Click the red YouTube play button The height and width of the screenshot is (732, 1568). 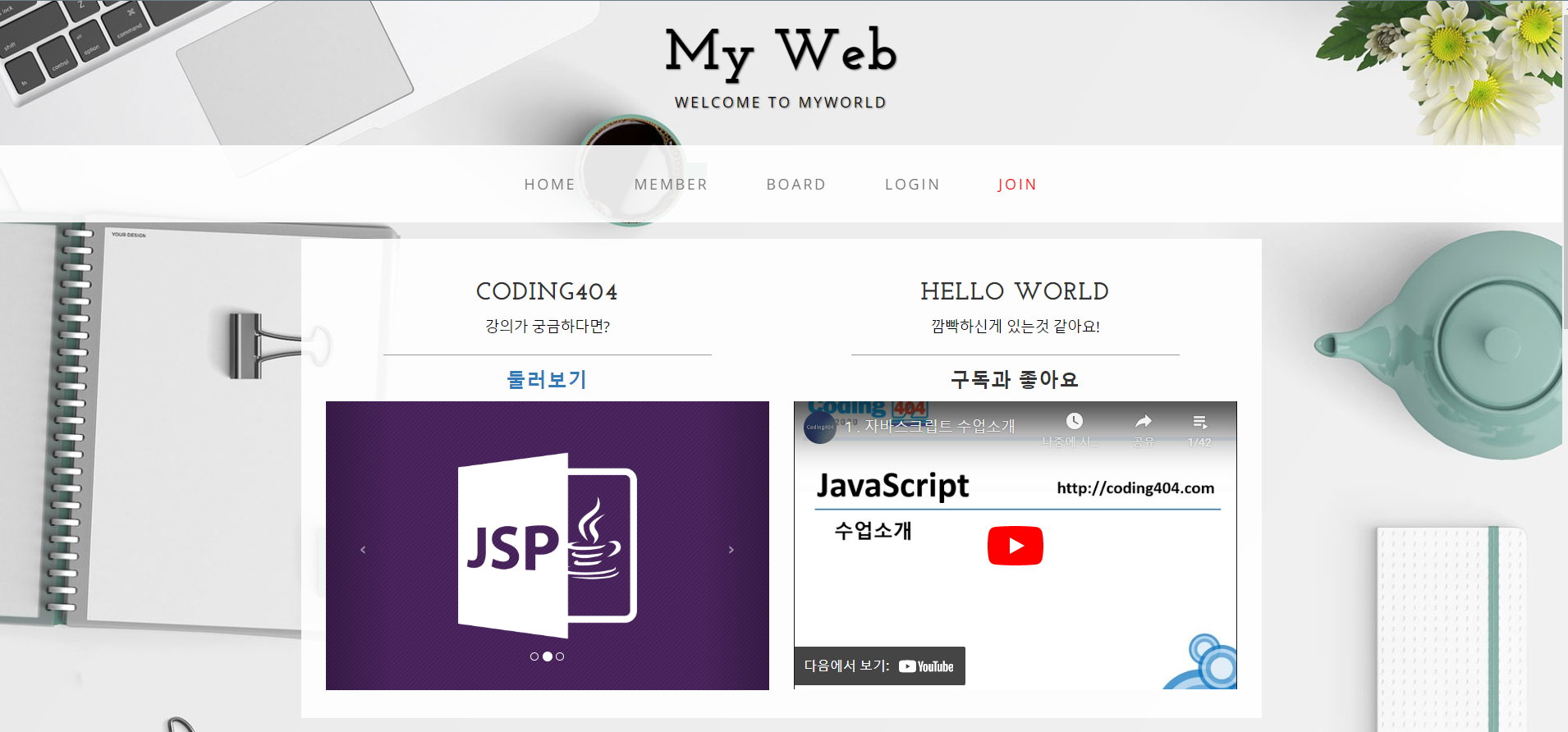[x=1015, y=546]
